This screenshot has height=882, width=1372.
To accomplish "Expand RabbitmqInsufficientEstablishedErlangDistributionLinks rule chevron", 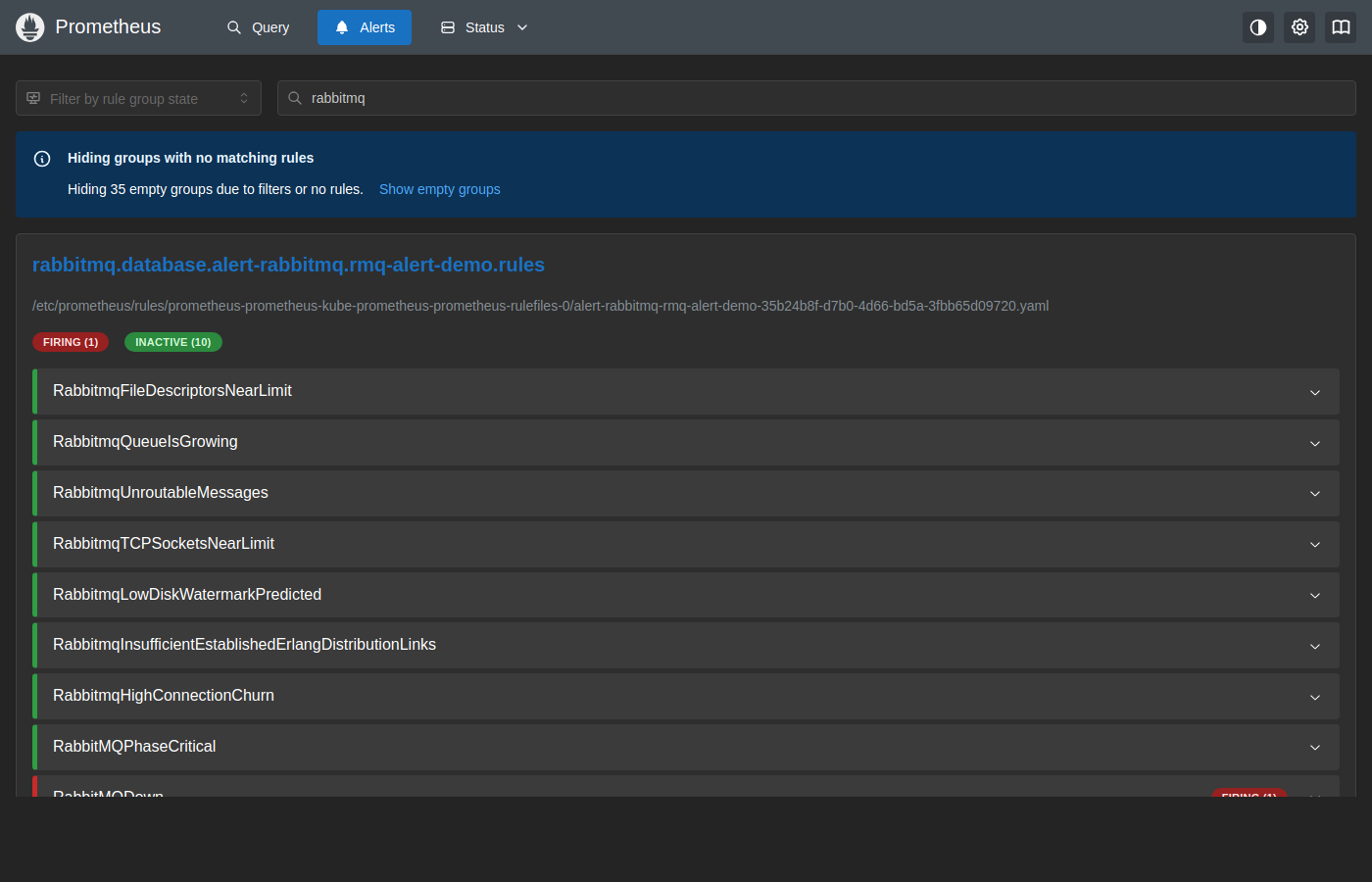I will [x=1315, y=646].
